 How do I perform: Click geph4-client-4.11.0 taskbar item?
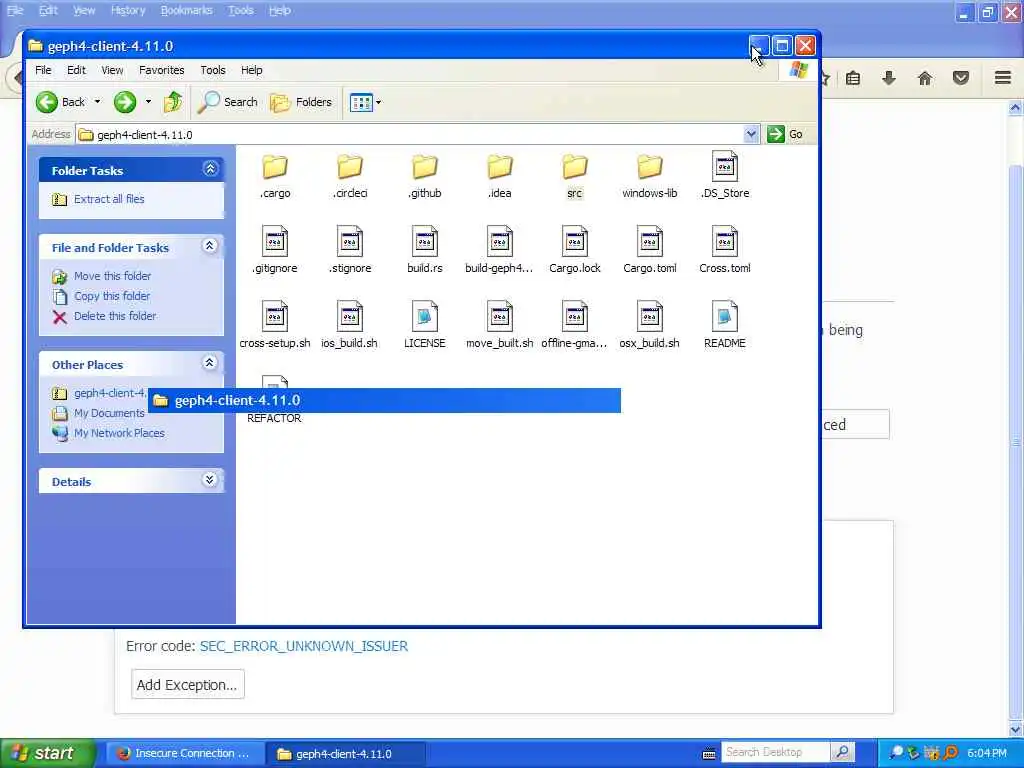pyautogui.click(x=346, y=754)
